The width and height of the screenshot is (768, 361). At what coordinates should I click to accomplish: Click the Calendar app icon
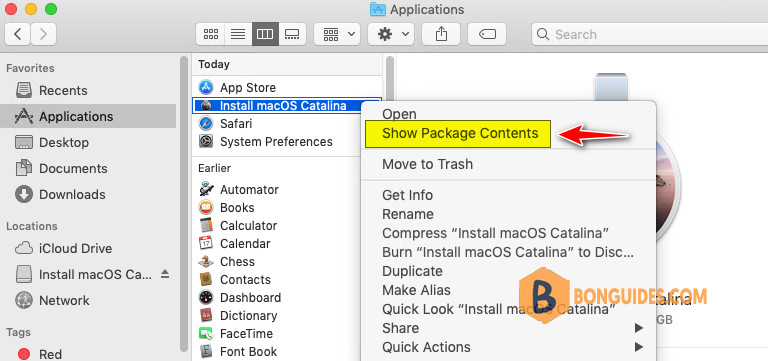206,243
